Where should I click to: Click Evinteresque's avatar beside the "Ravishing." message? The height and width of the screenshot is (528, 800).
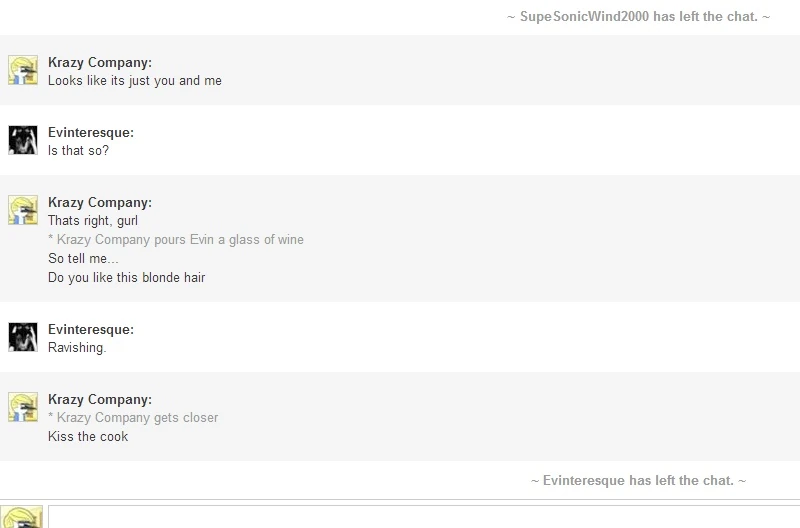23,337
